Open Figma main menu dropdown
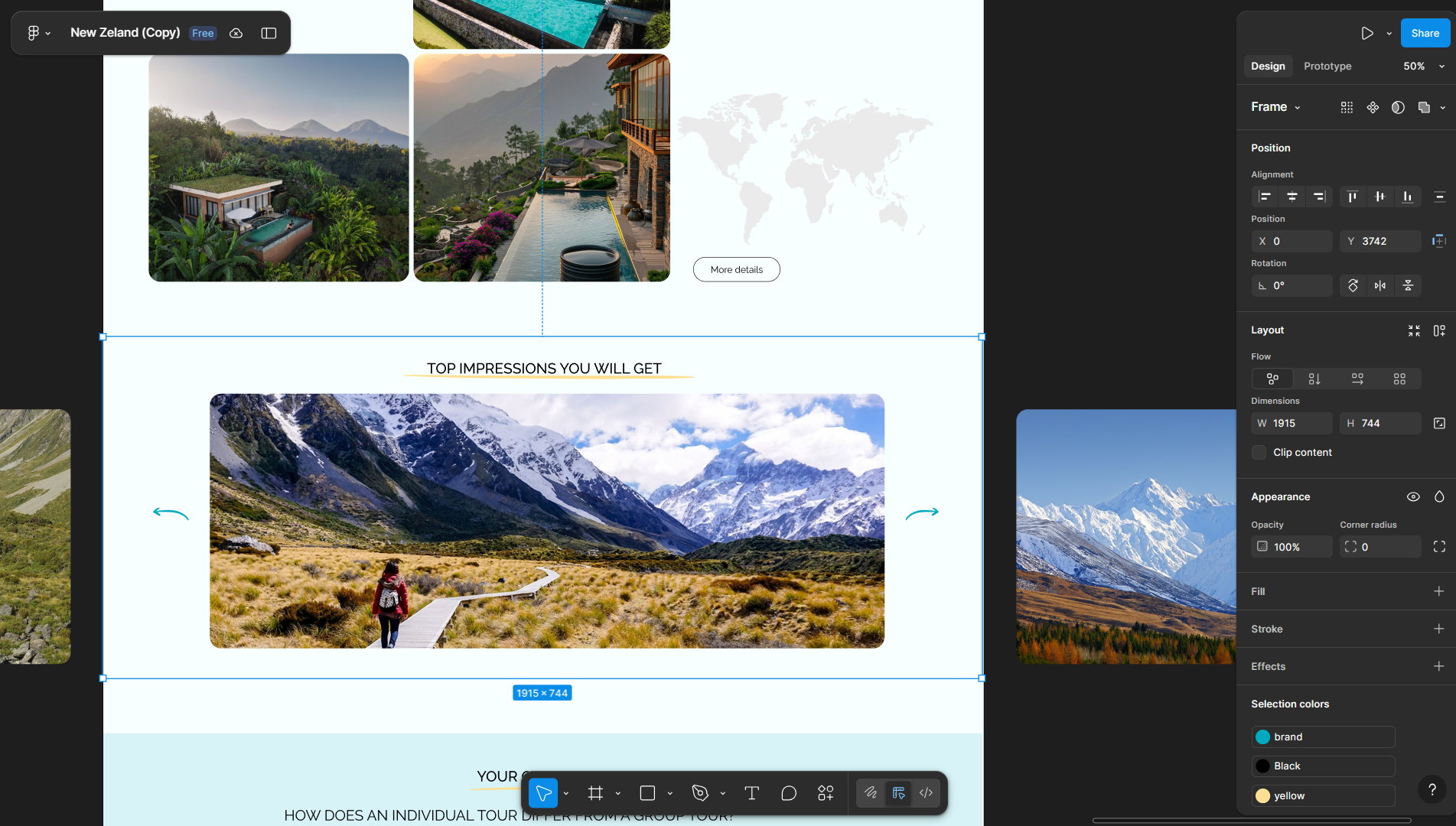1456x826 pixels. (x=37, y=33)
